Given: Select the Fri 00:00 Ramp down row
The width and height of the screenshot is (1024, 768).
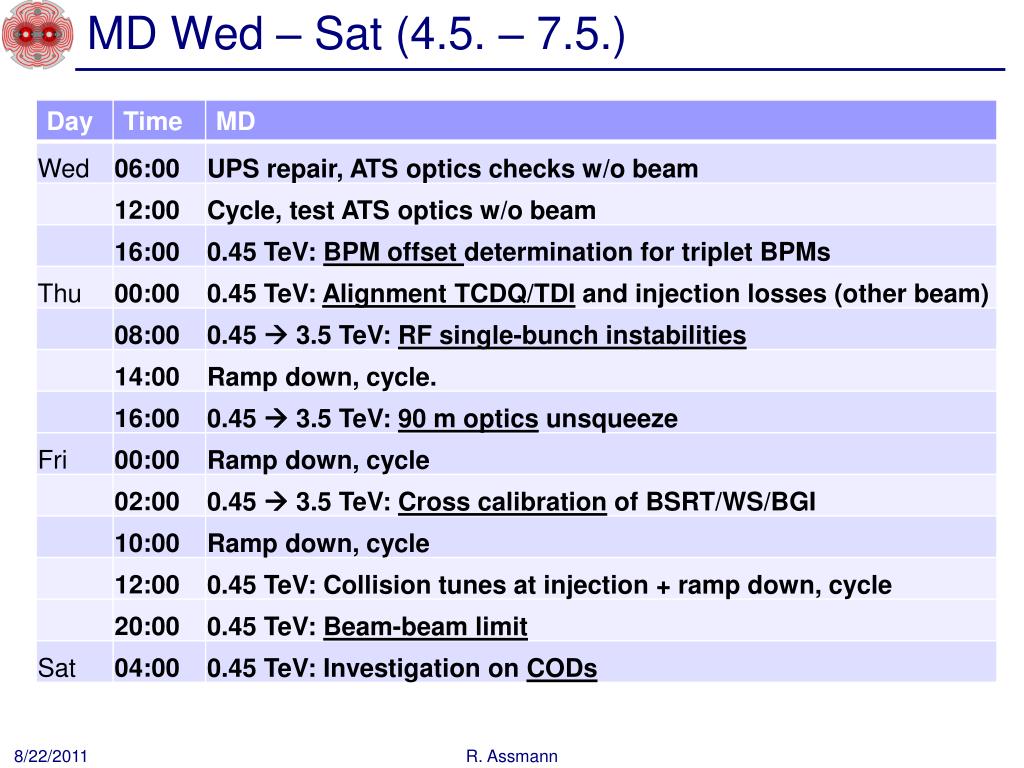Looking at the screenshot, I should (517, 460).
